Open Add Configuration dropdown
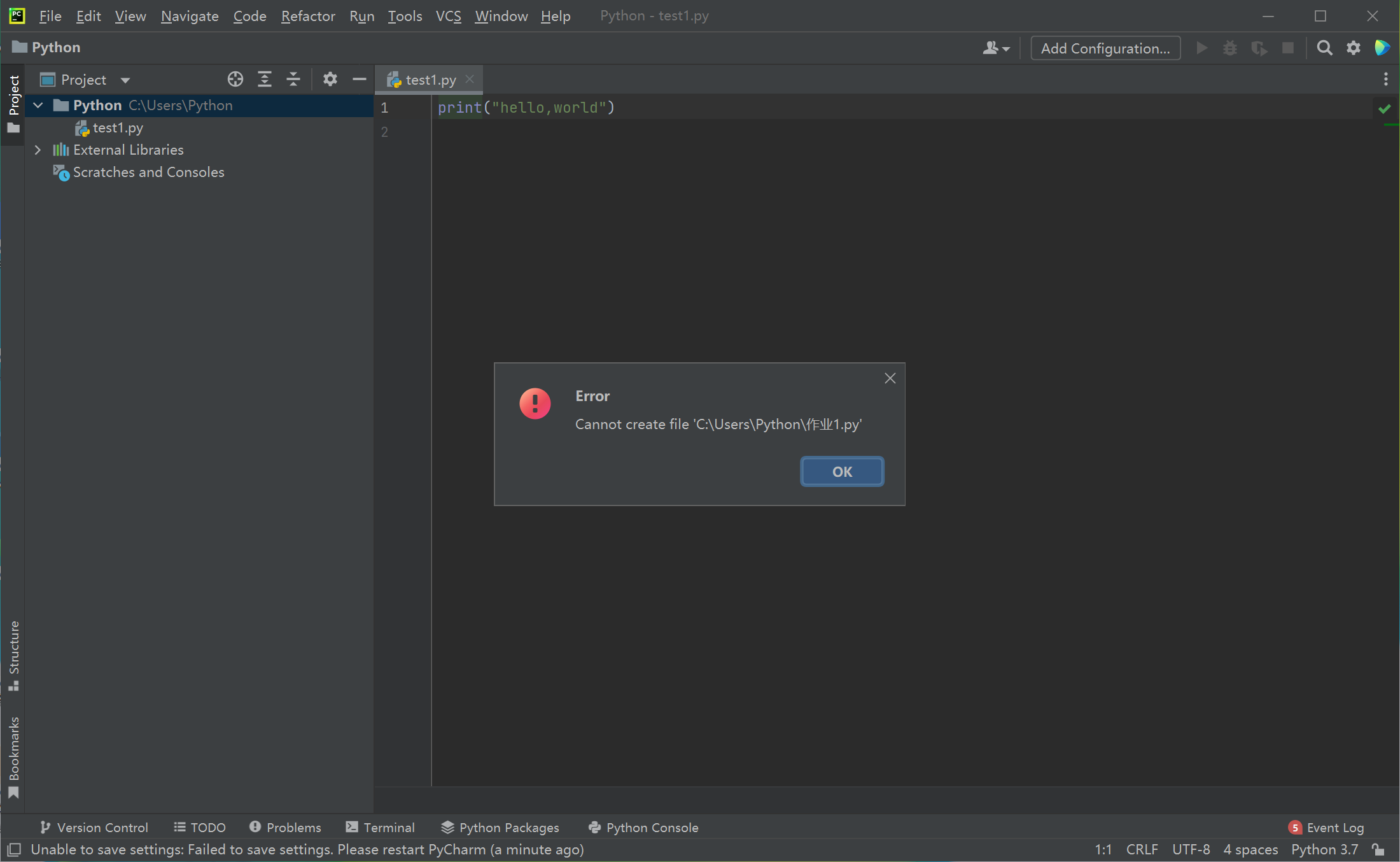Image resolution: width=1400 pixels, height=862 pixels. click(x=1105, y=48)
